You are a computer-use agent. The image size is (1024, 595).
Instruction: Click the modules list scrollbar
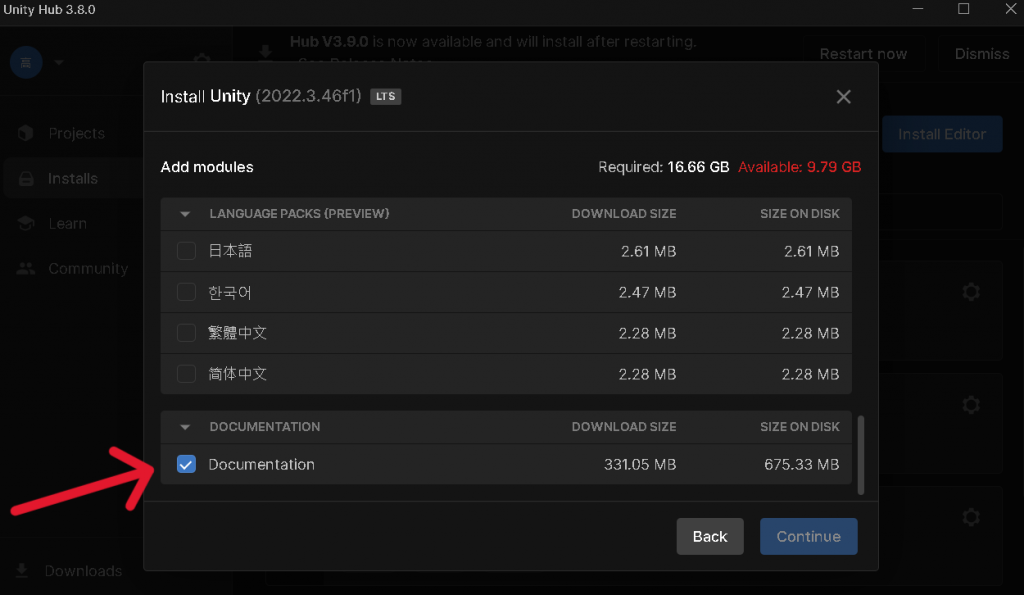point(861,455)
